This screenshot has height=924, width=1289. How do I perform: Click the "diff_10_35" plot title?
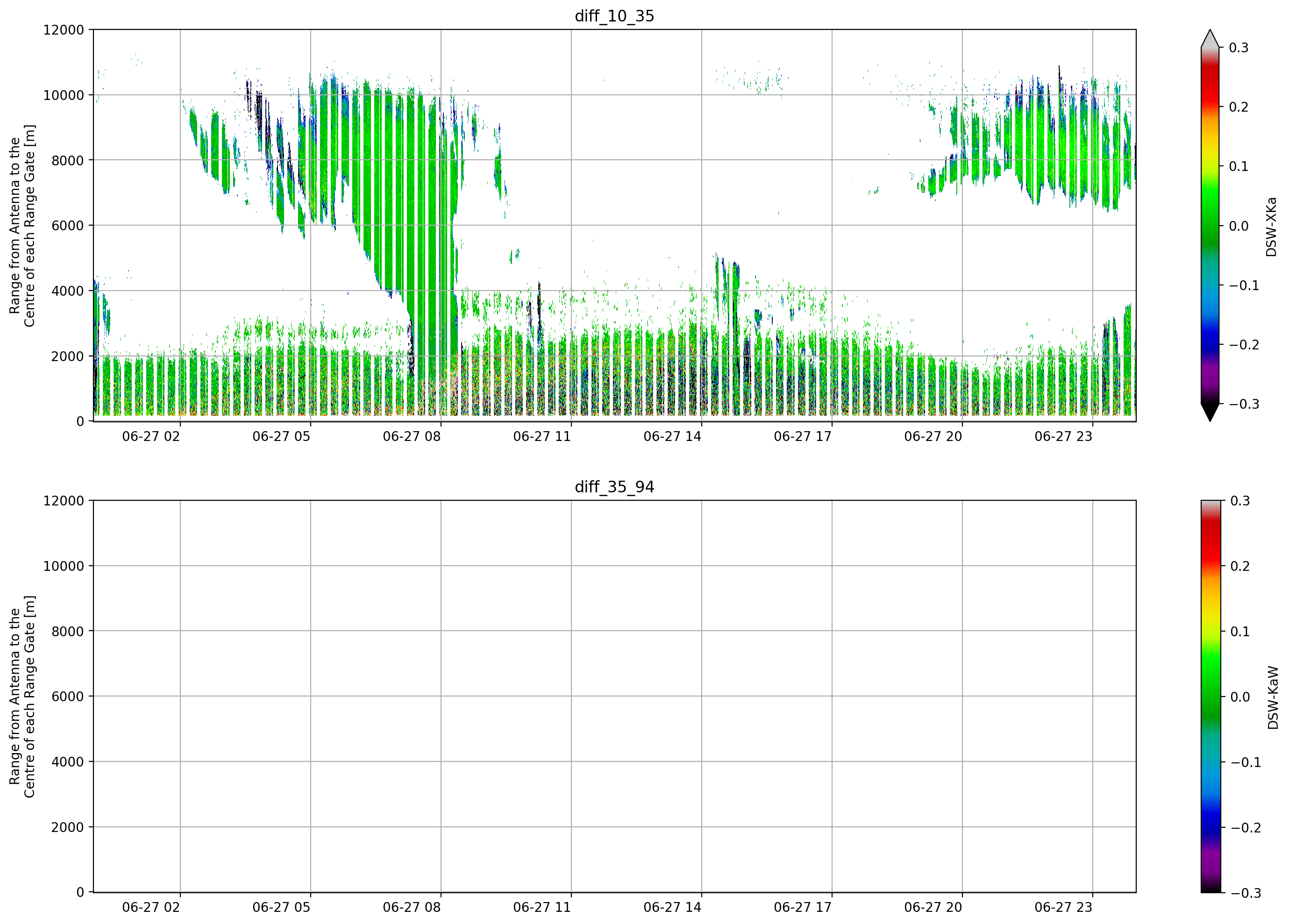[614, 16]
